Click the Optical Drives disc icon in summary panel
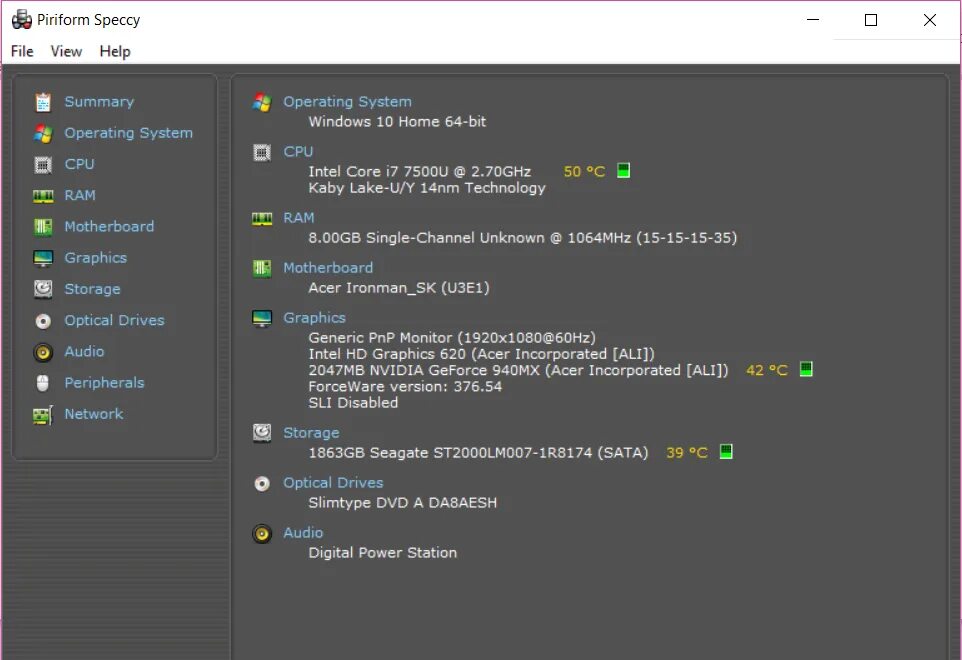This screenshot has height=660, width=962. [262, 484]
